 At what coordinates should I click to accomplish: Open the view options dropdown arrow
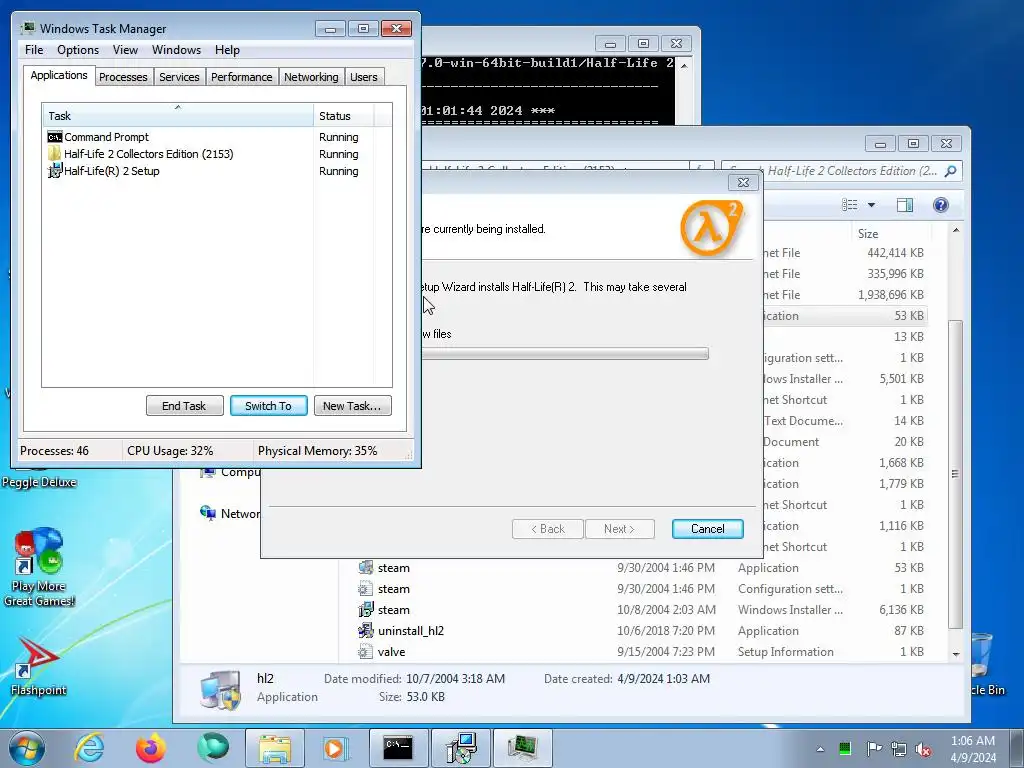coord(871,205)
